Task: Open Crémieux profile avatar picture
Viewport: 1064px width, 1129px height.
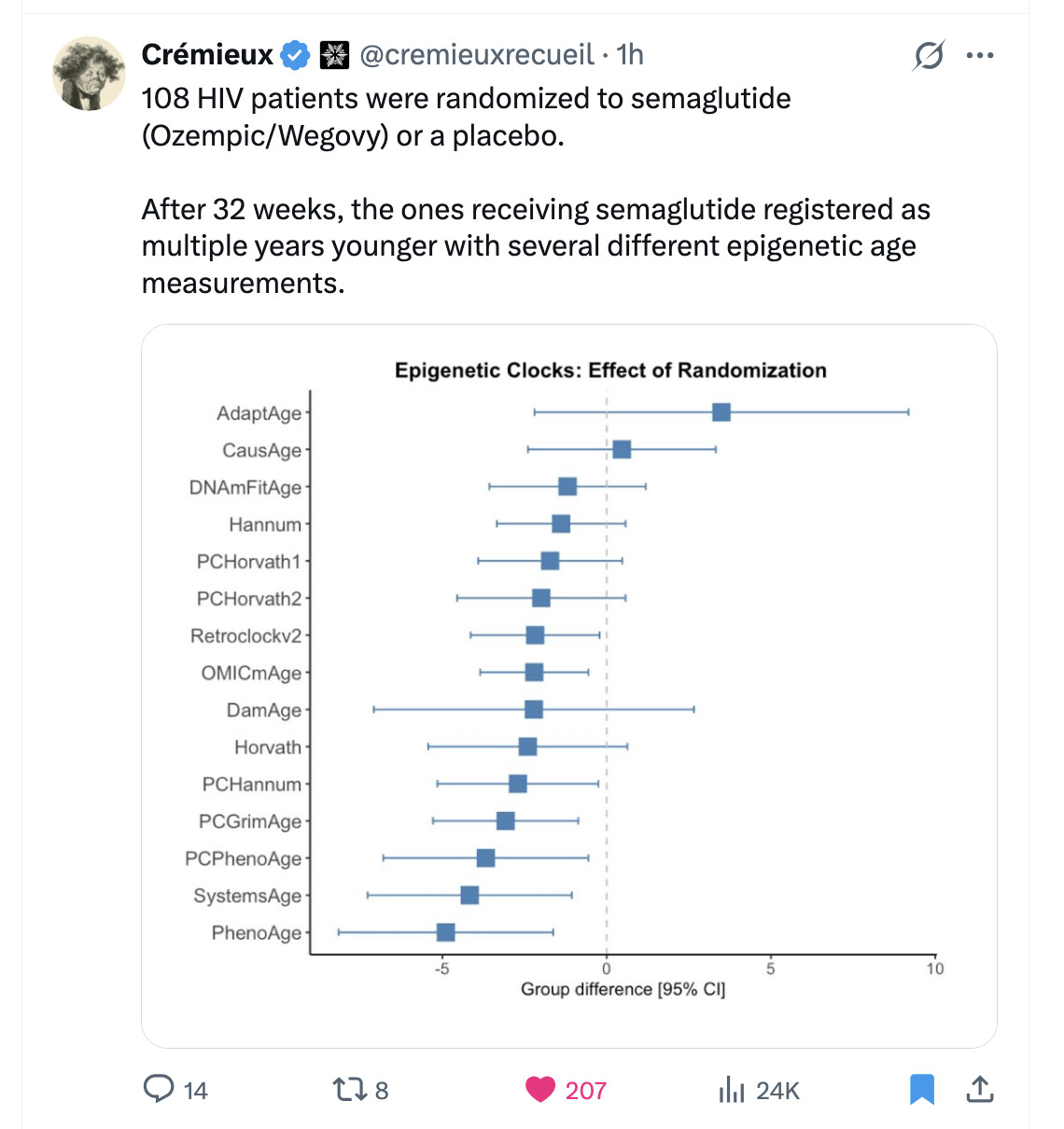Action: (89, 74)
